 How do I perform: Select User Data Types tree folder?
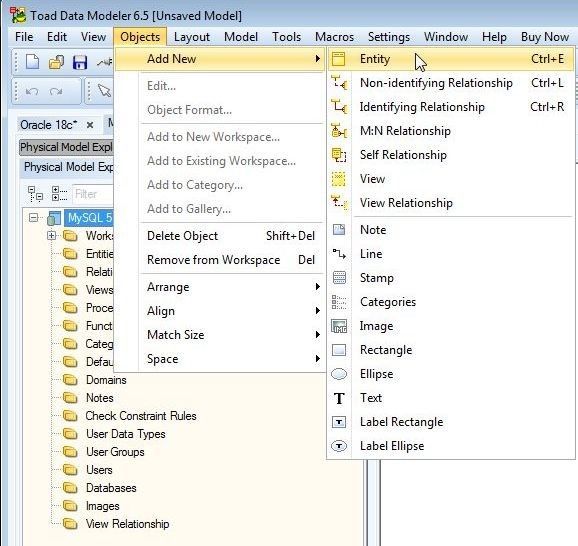tap(125, 434)
